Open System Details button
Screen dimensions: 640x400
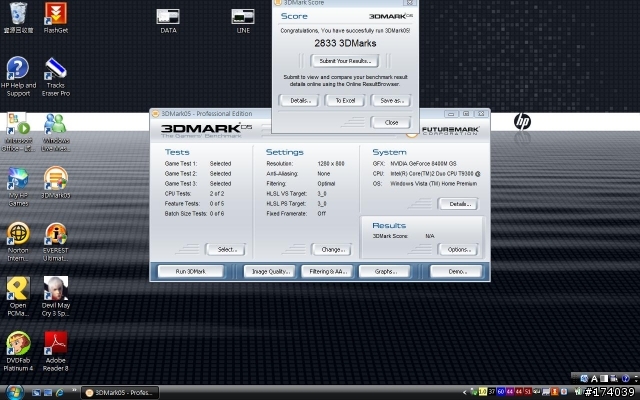tap(458, 204)
